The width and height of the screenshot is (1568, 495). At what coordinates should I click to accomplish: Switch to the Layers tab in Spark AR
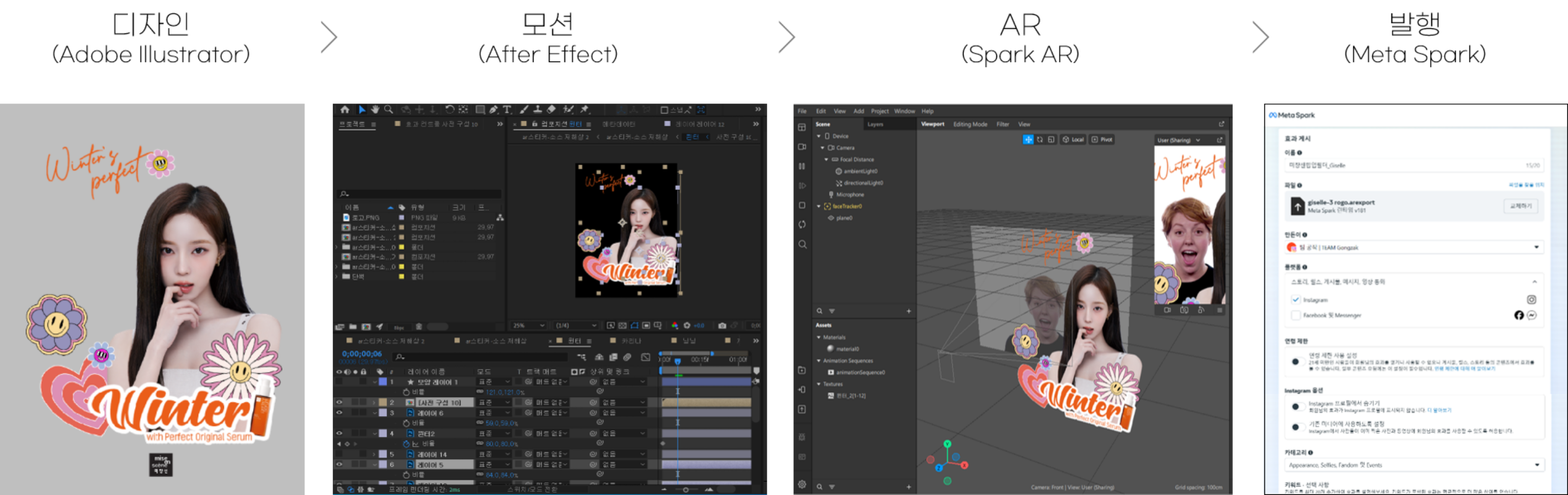[875, 124]
